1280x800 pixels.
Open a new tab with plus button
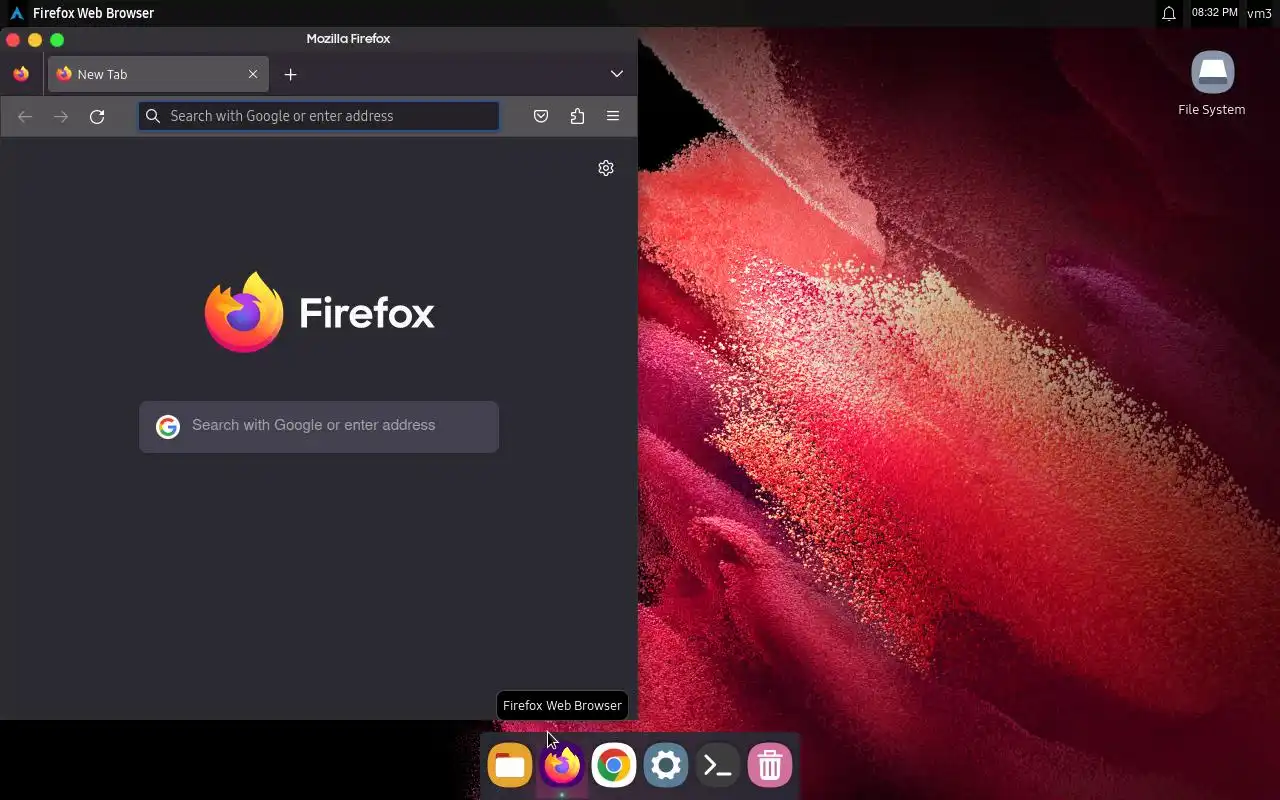290,74
